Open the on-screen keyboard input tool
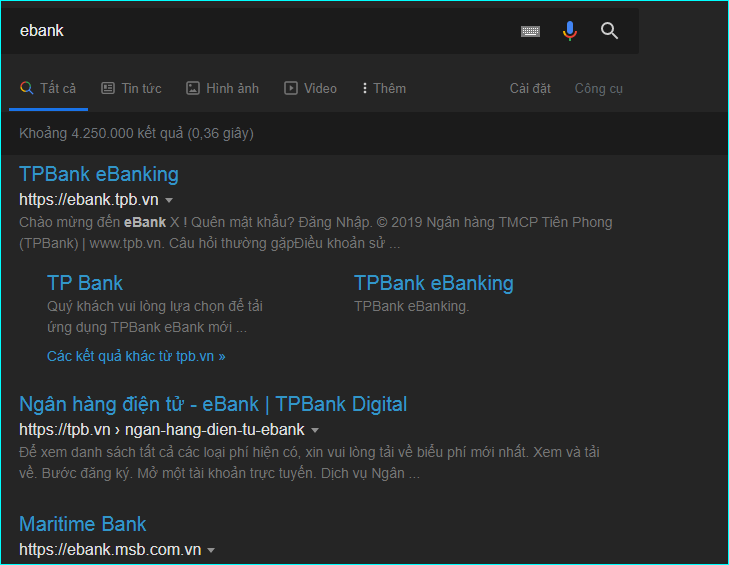Image resolution: width=729 pixels, height=565 pixels. pyautogui.click(x=530, y=31)
